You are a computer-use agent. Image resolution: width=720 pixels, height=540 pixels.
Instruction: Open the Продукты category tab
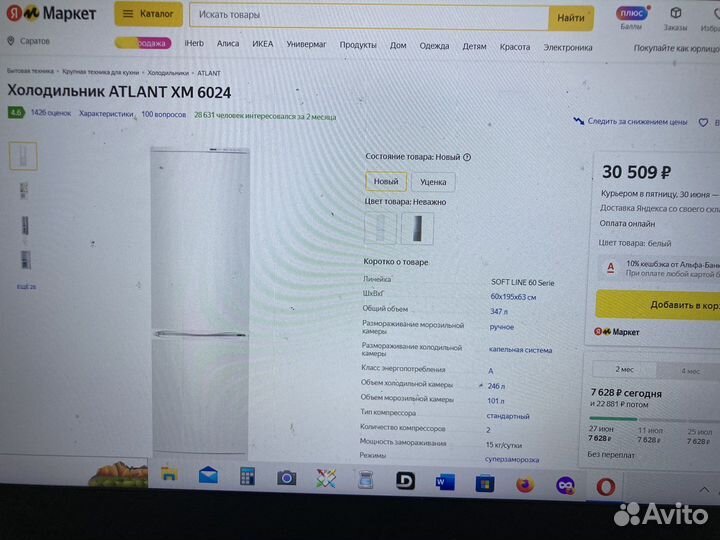click(x=358, y=45)
